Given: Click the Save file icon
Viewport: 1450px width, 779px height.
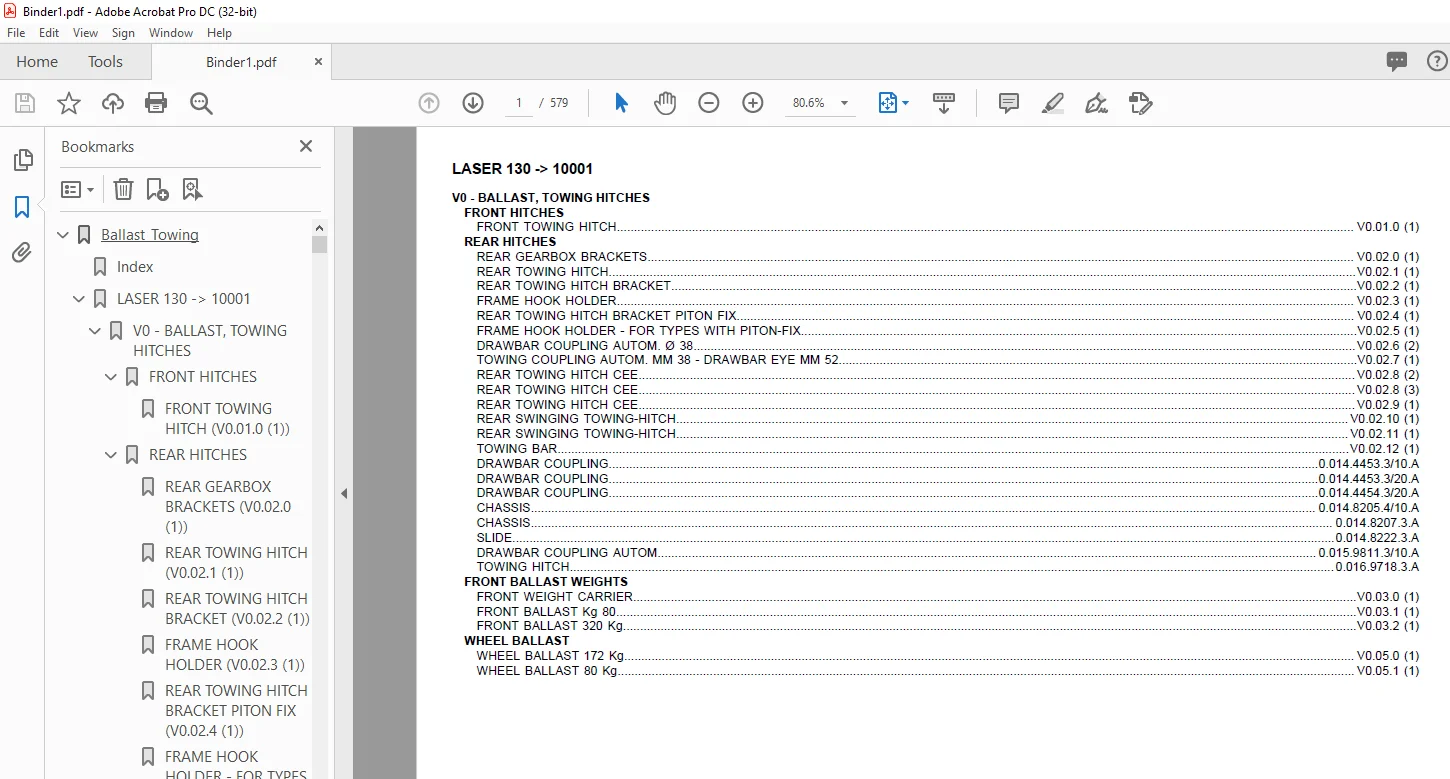Looking at the screenshot, I should [25, 103].
